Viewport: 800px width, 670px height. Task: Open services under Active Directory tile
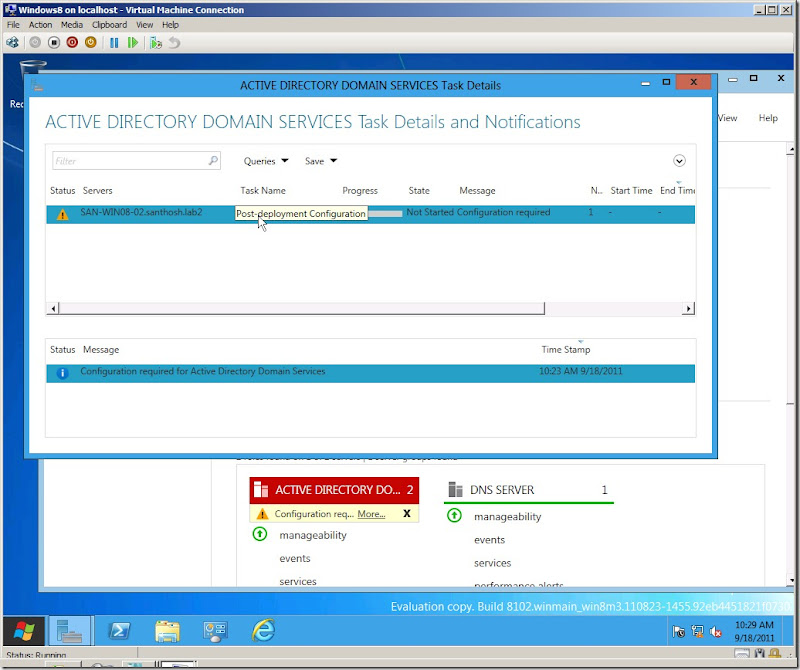(x=297, y=581)
